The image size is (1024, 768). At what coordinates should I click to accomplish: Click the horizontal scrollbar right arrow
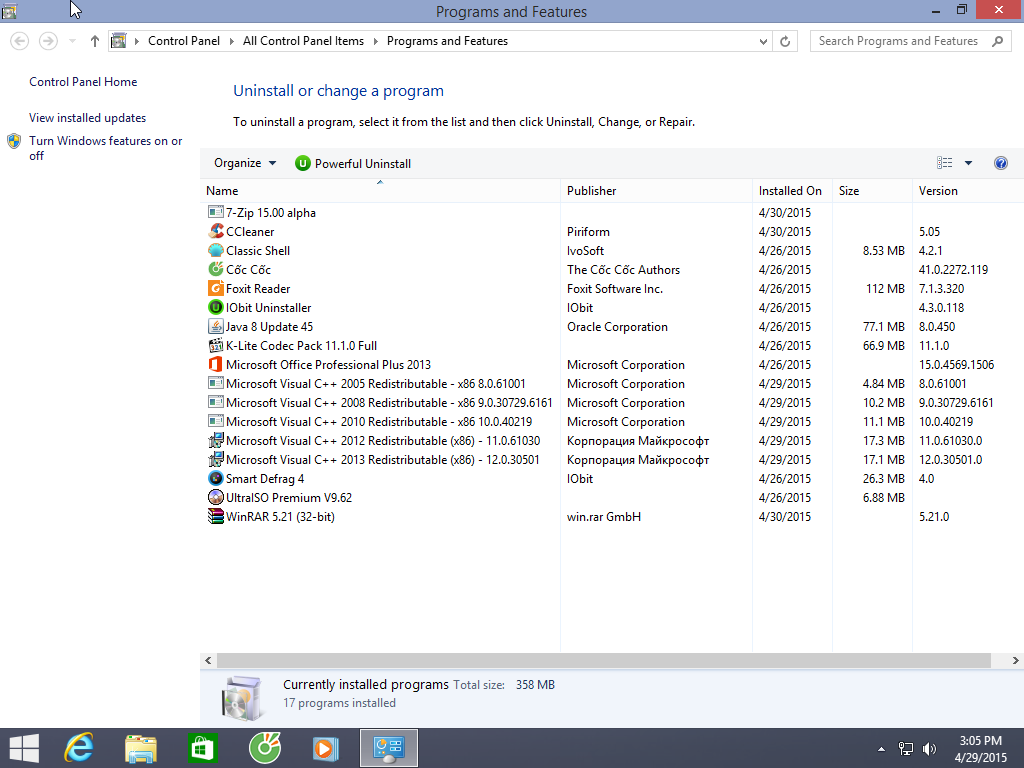pyautogui.click(x=1016, y=661)
